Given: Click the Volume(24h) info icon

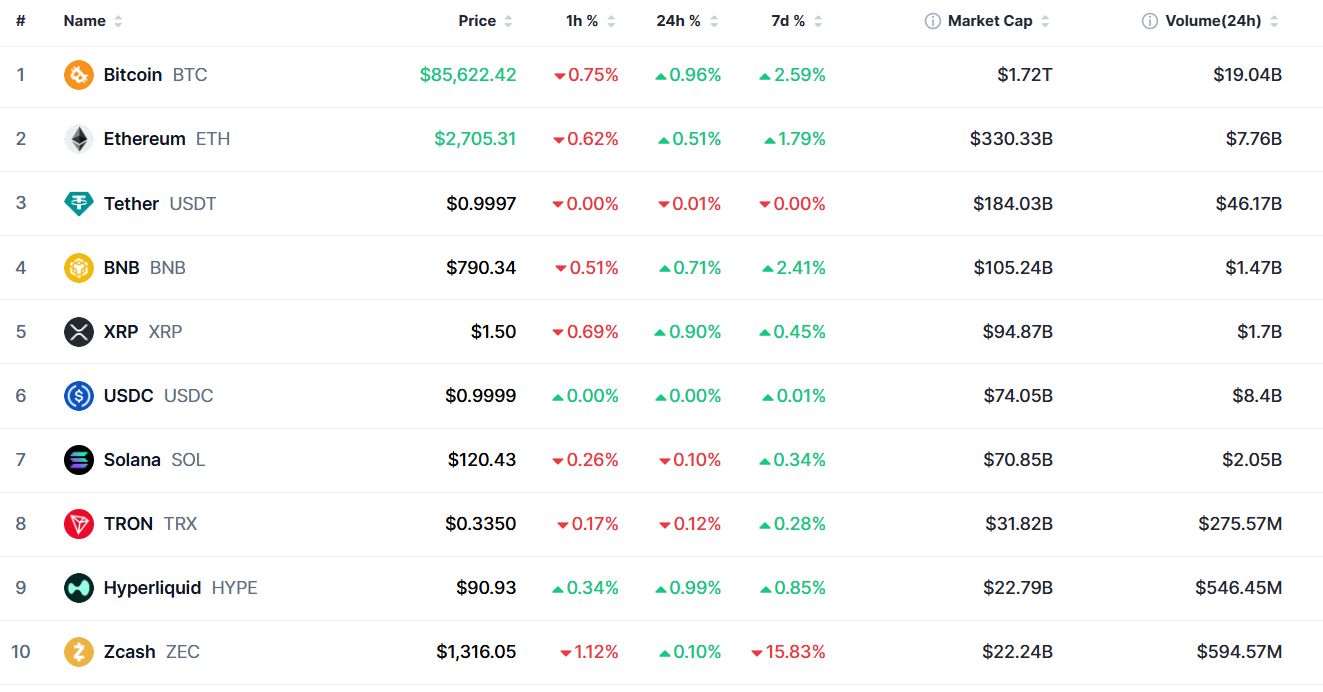Looking at the screenshot, I should (1150, 21).
